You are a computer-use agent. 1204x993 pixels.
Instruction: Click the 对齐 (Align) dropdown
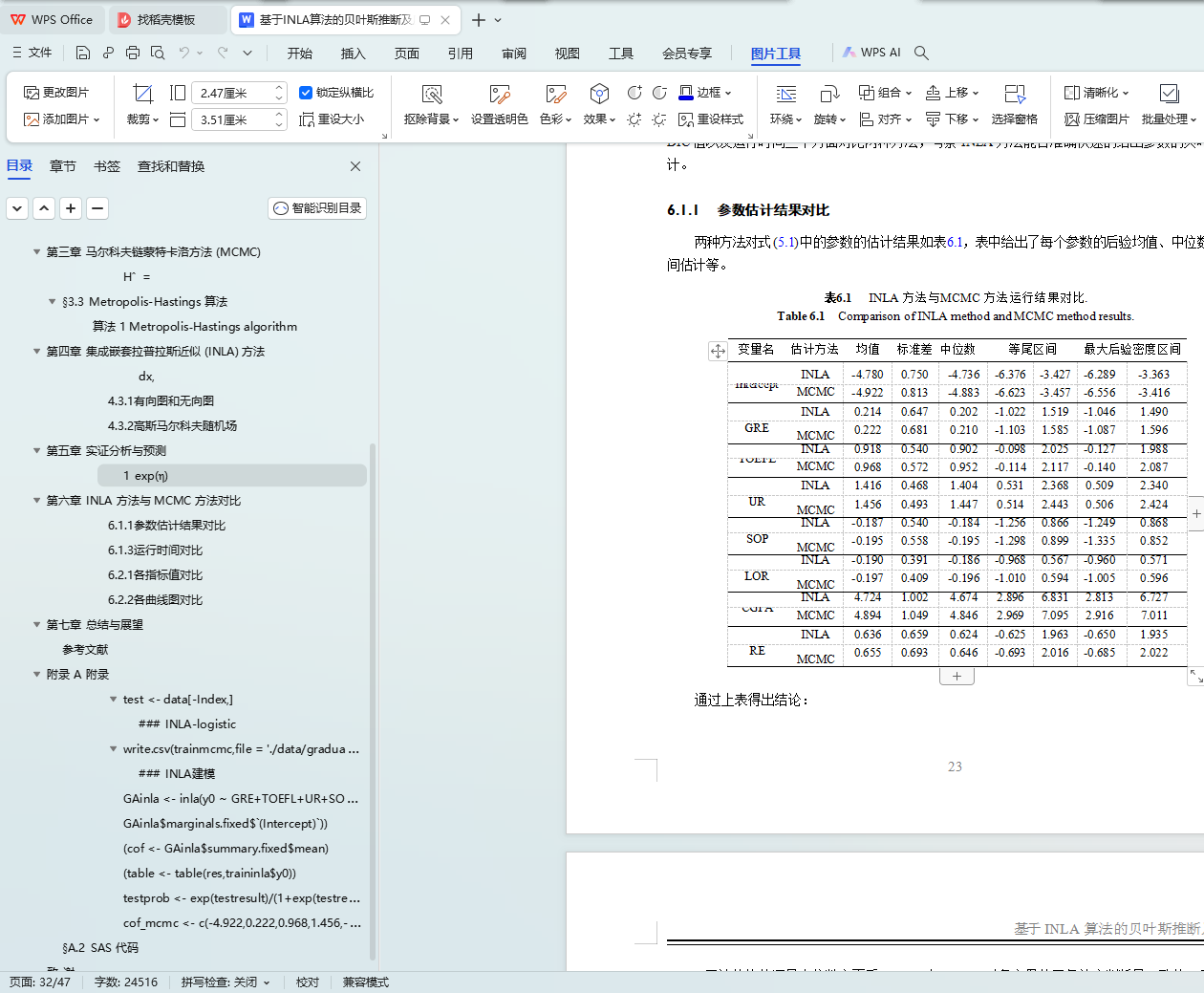click(885, 119)
